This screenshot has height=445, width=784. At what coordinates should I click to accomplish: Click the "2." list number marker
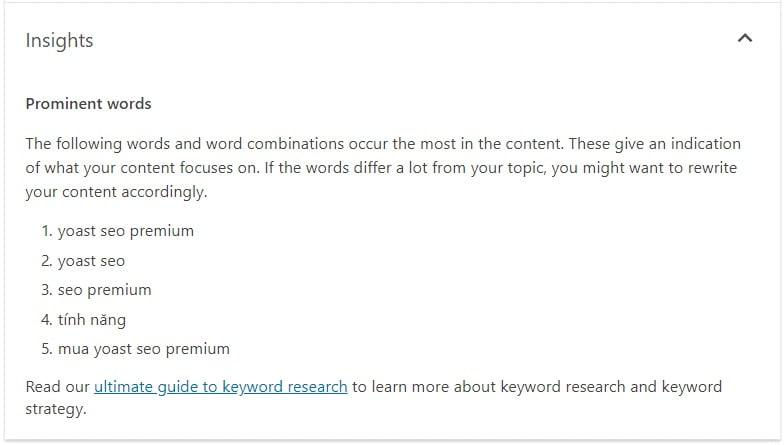coord(47,261)
